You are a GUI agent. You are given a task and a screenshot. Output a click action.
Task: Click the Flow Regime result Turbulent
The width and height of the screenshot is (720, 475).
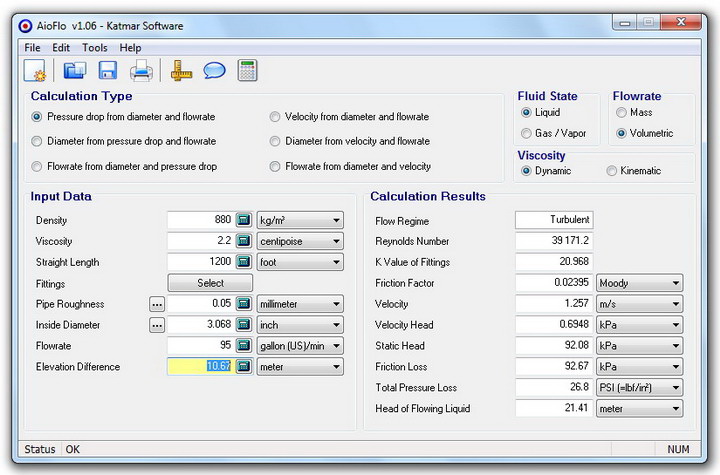554,220
